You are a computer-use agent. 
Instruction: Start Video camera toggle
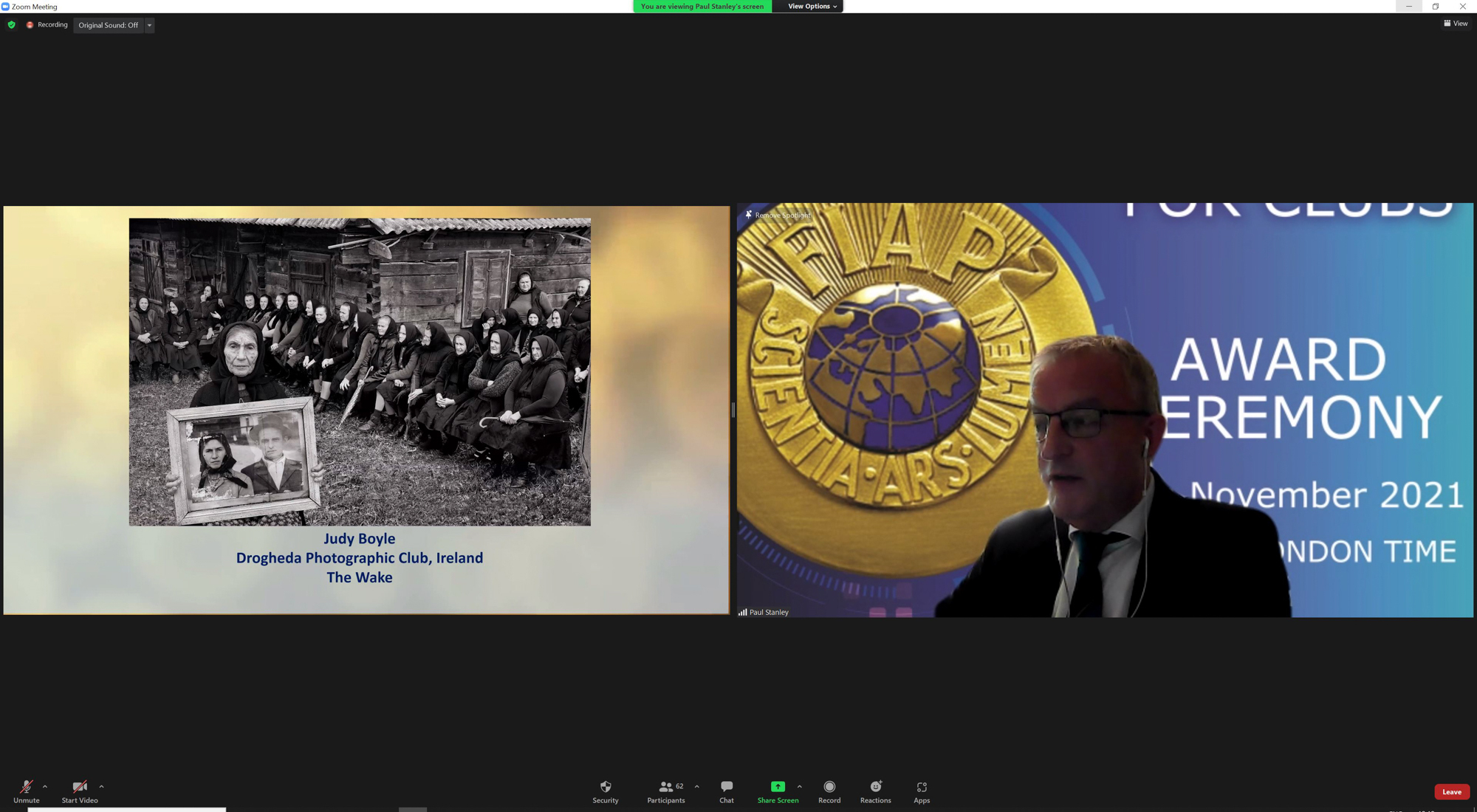point(80,792)
